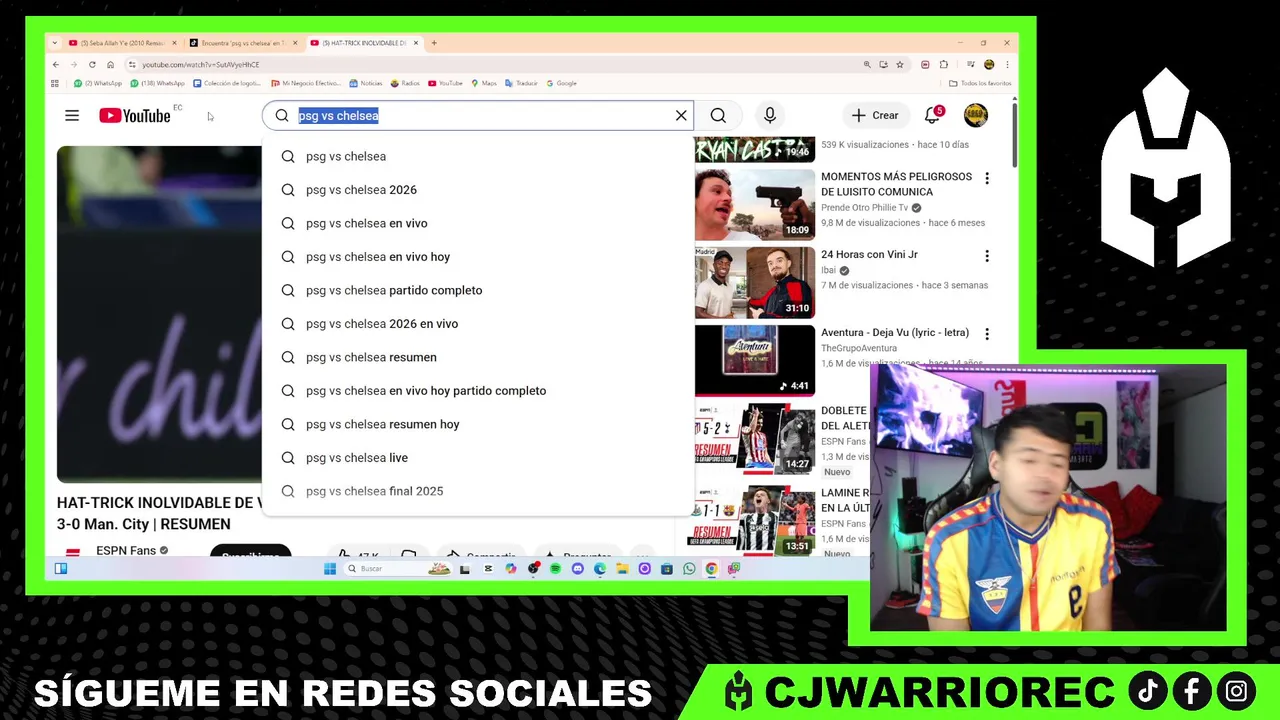Open the Noticias bookmark
This screenshot has height=720, width=1280.
[367, 83]
